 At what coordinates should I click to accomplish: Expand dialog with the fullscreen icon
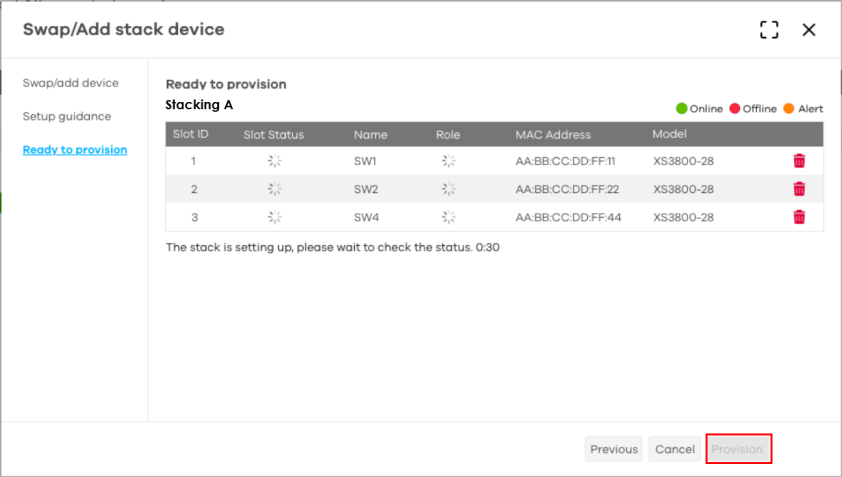pos(769,30)
